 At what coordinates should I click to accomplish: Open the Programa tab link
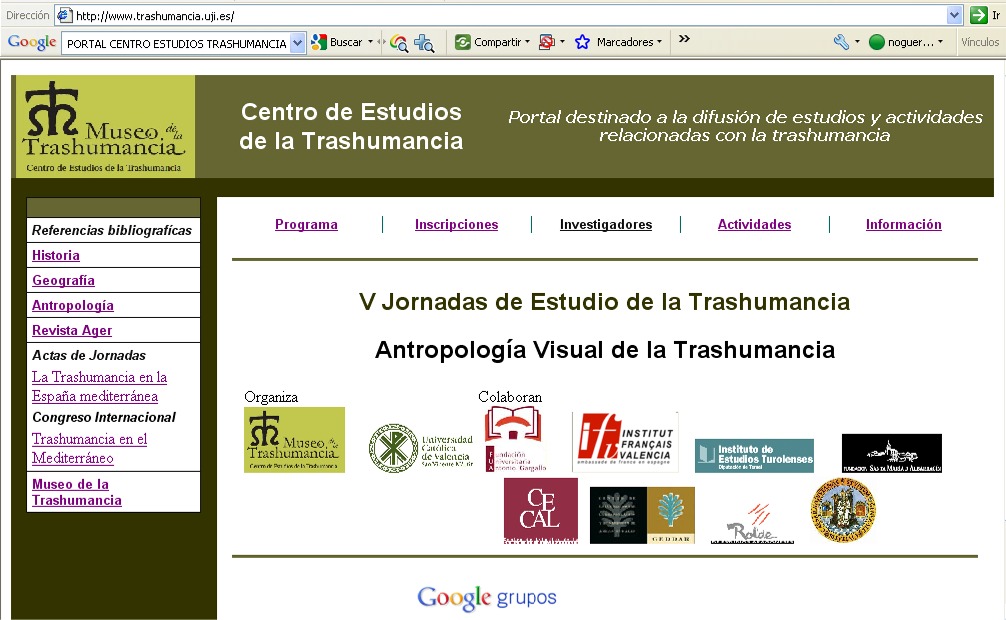coord(306,225)
